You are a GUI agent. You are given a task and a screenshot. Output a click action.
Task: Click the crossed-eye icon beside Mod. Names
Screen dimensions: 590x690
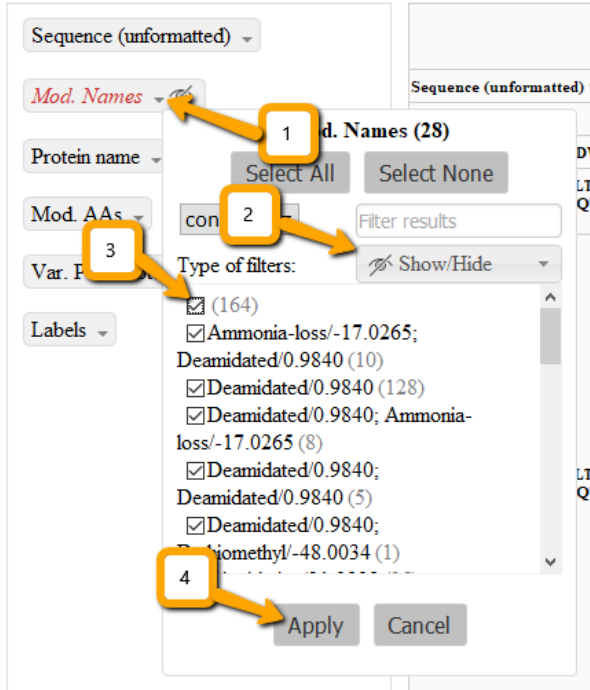(x=181, y=93)
